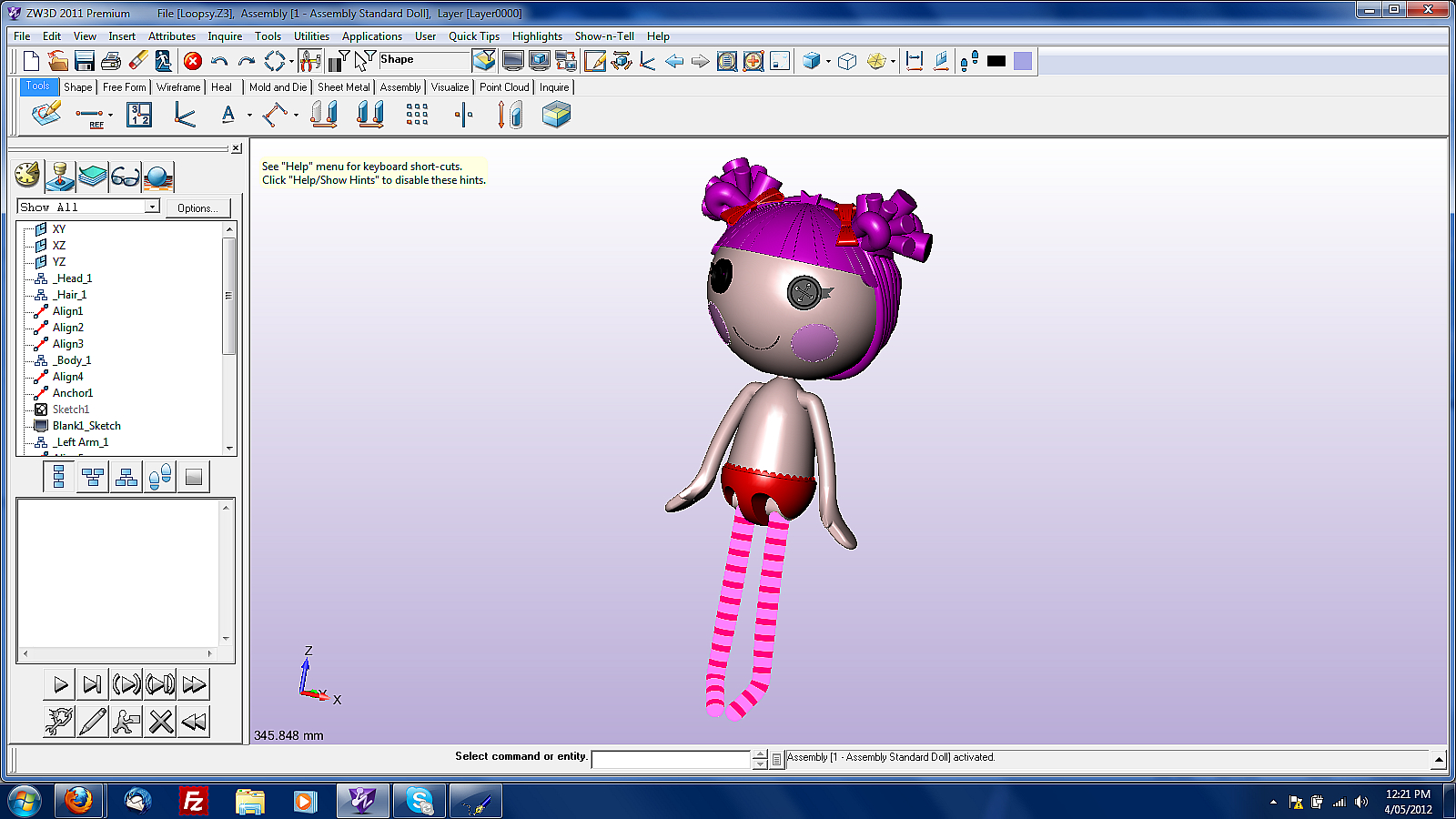Step to next feature in history
This screenshot has width=1456, height=819.
coord(92,684)
